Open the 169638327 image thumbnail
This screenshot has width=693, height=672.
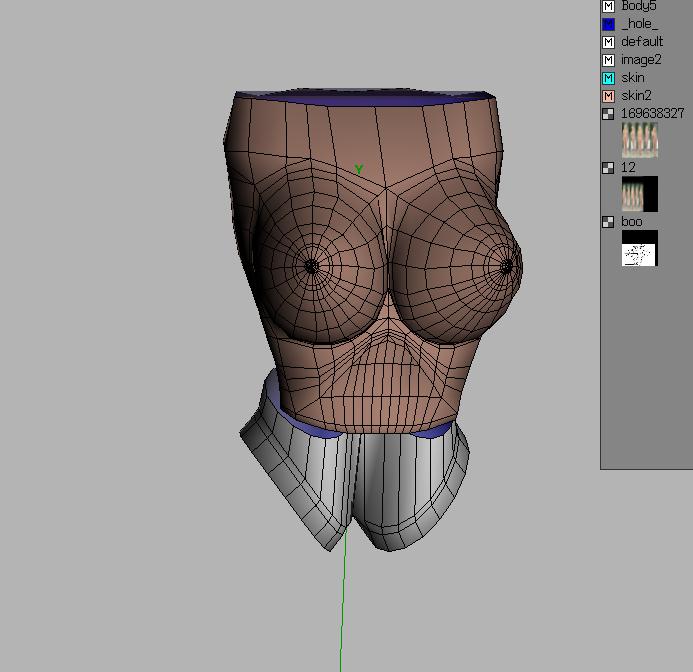click(x=640, y=140)
